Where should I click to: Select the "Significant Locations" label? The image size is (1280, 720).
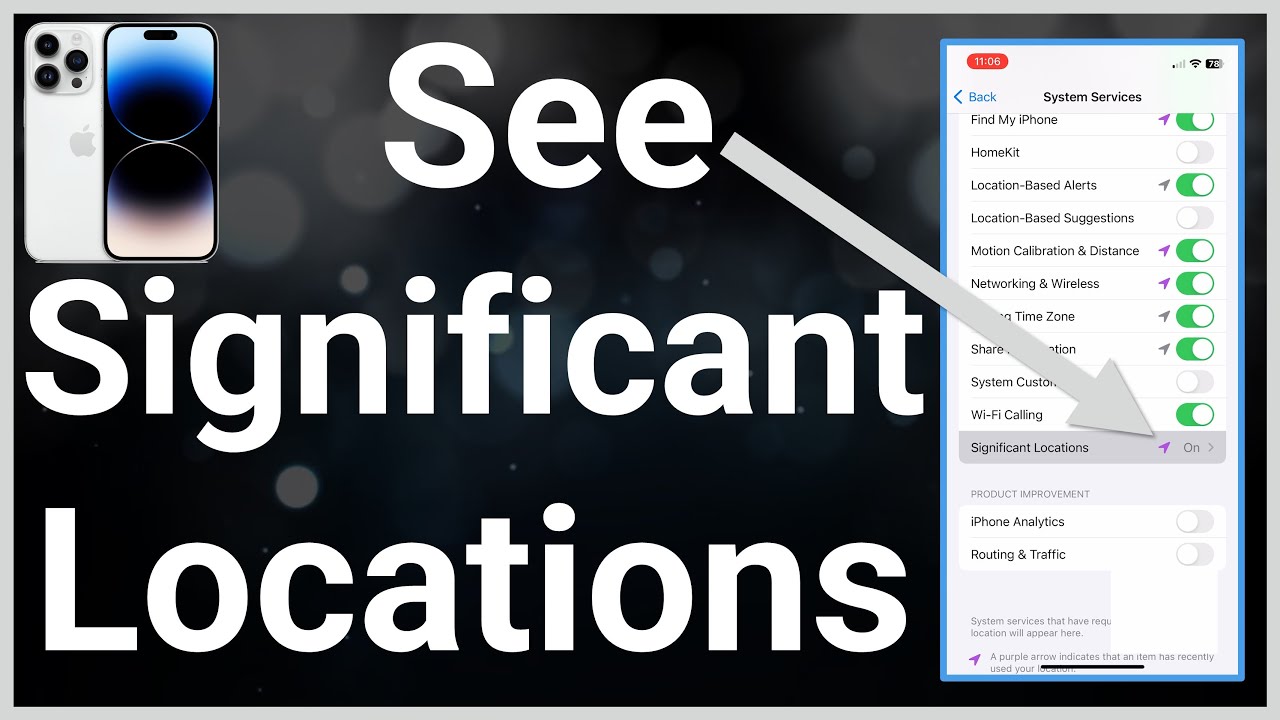click(x=1030, y=448)
